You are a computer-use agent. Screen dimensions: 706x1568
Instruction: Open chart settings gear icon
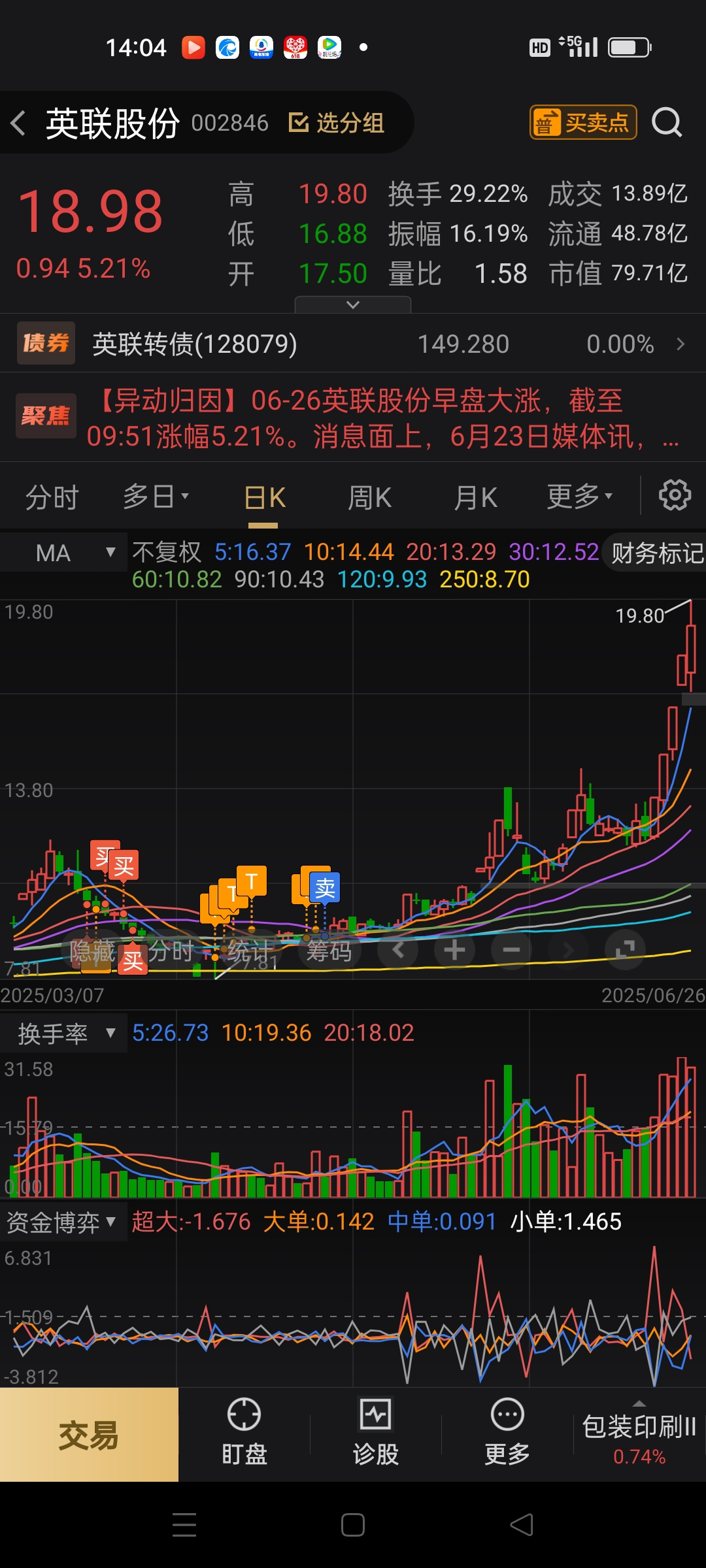pos(675,495)
